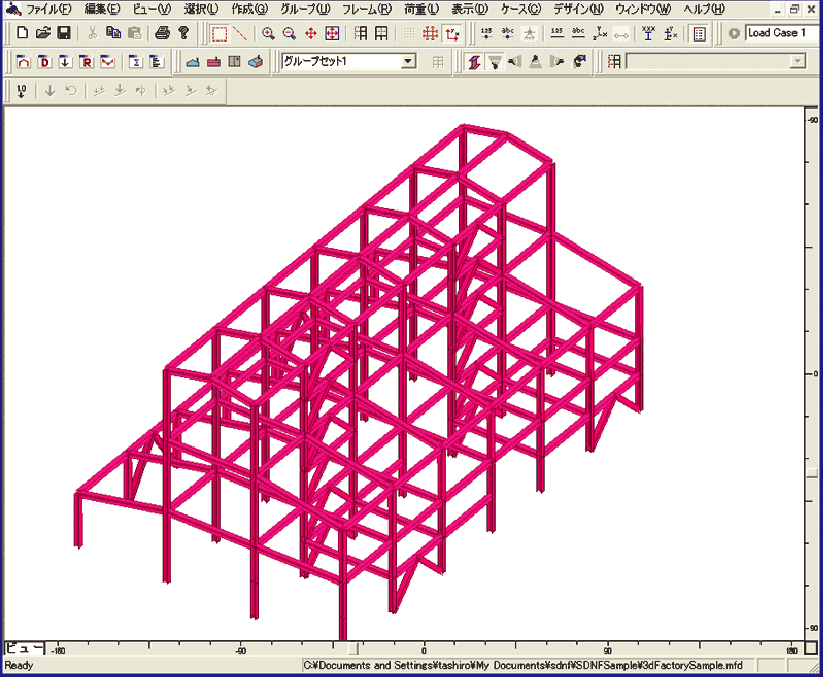This screenshot has height=677, width=823.
Task: Click the left-facing spotlight view icon
Action: point(515,62)
